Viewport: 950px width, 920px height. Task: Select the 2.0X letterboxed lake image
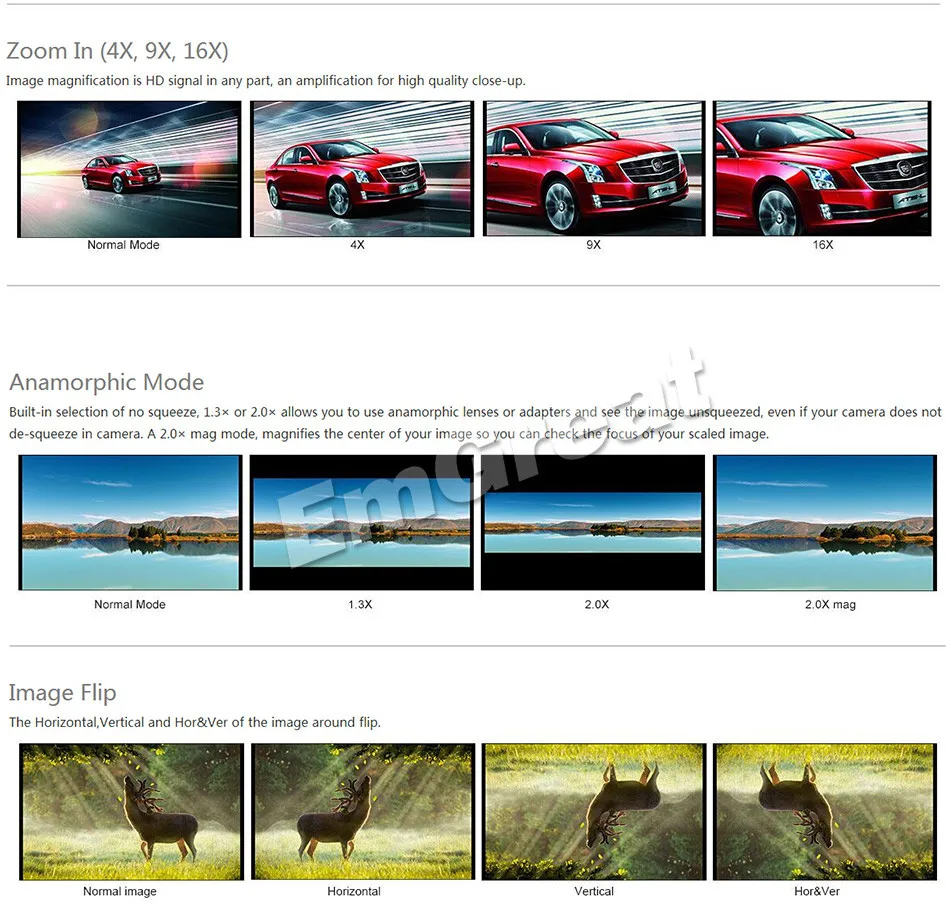[x=593, y=522]
